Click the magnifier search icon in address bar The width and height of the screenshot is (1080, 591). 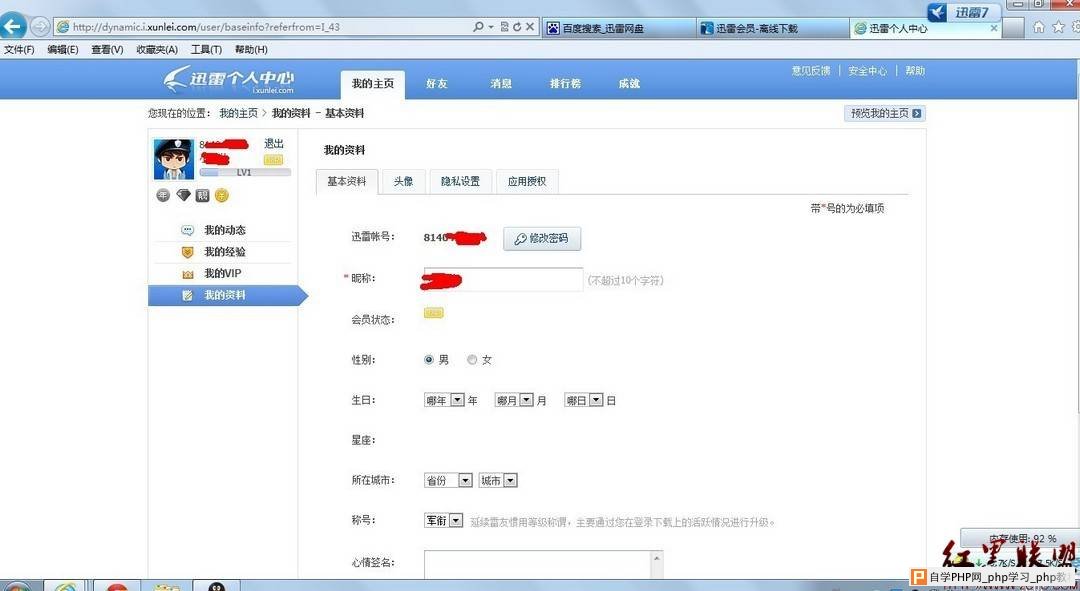point(478,27)
